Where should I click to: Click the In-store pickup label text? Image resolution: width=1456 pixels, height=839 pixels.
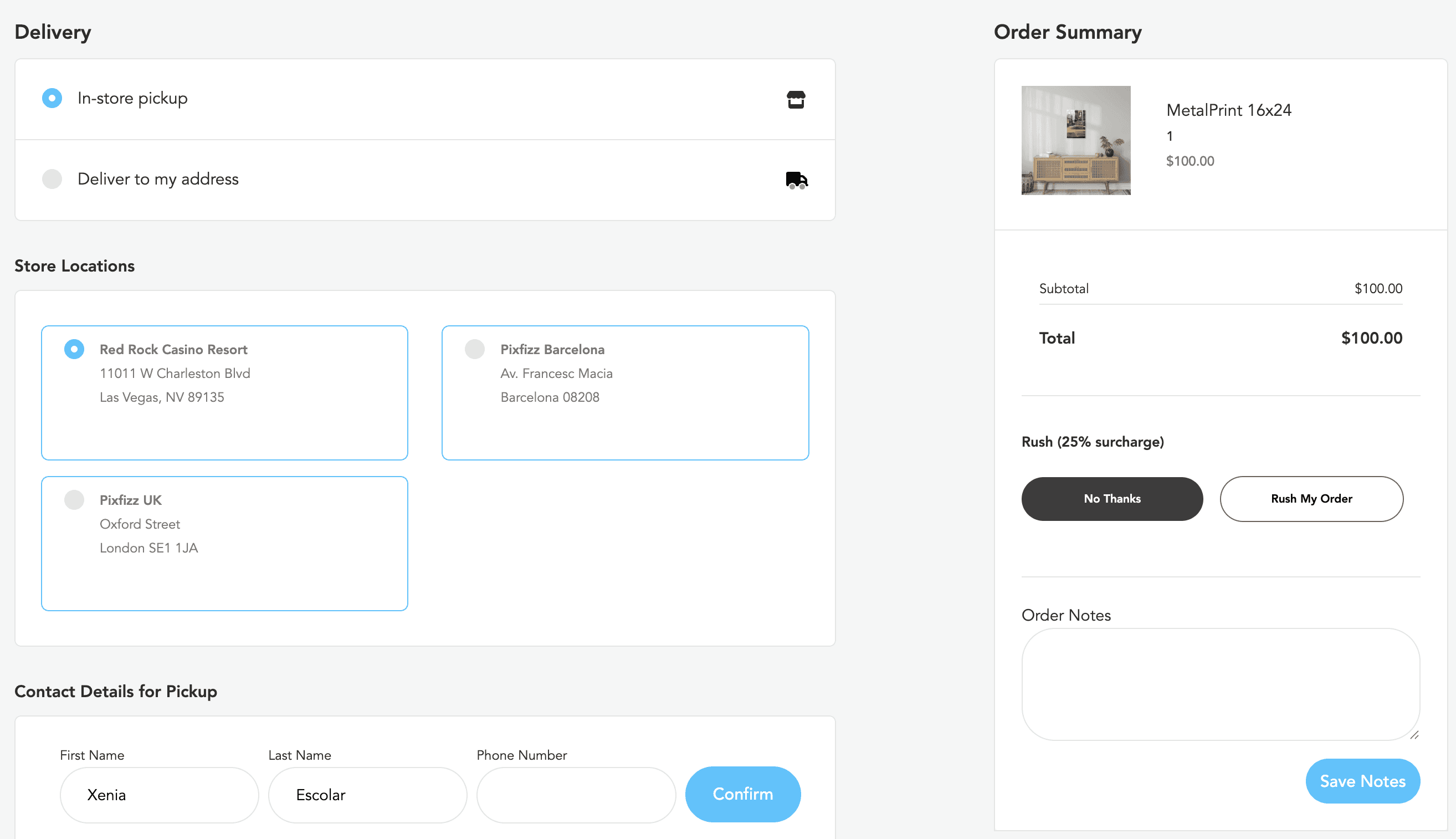(132, 99)
